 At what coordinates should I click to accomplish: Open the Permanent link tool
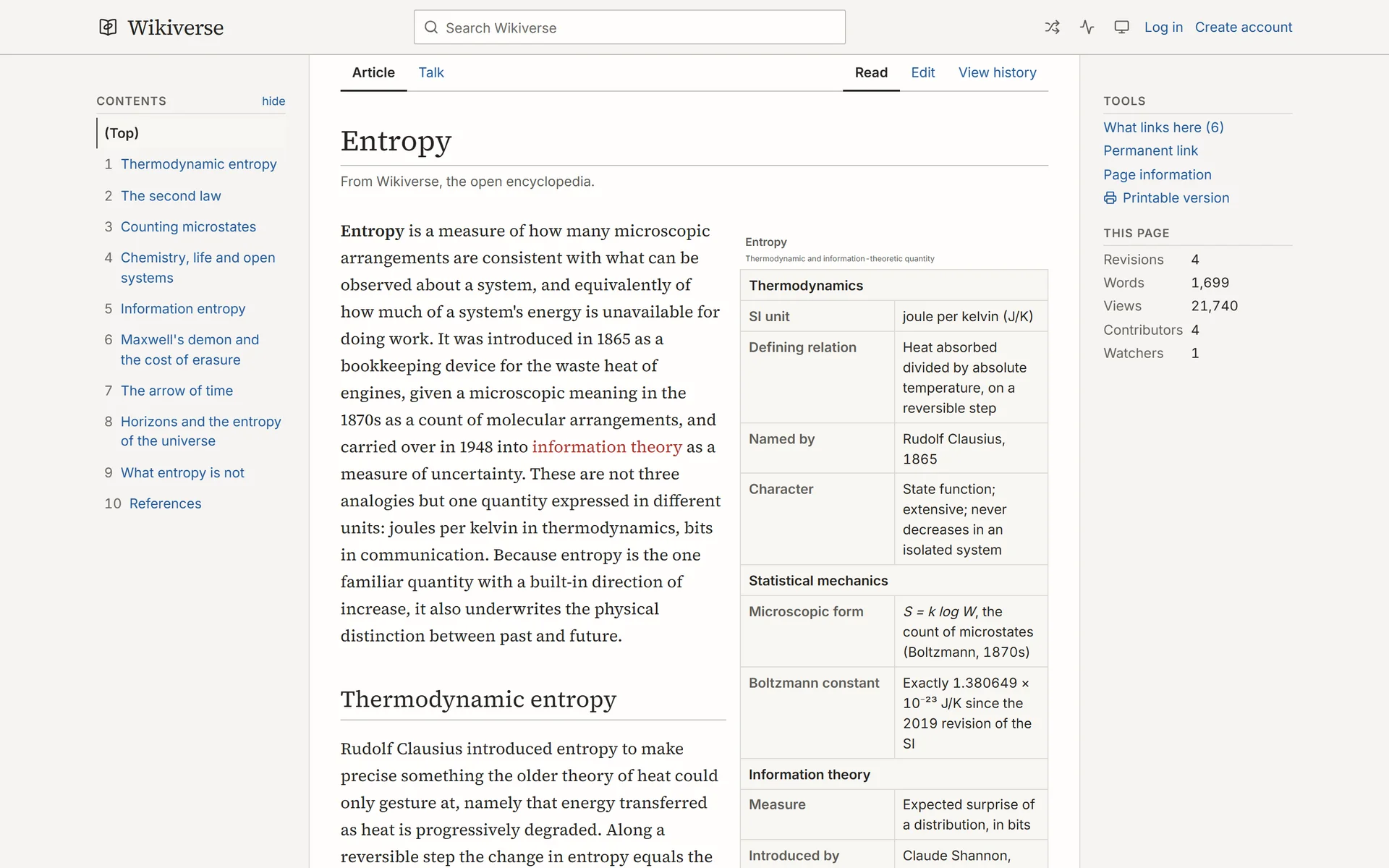[1150, 150]
